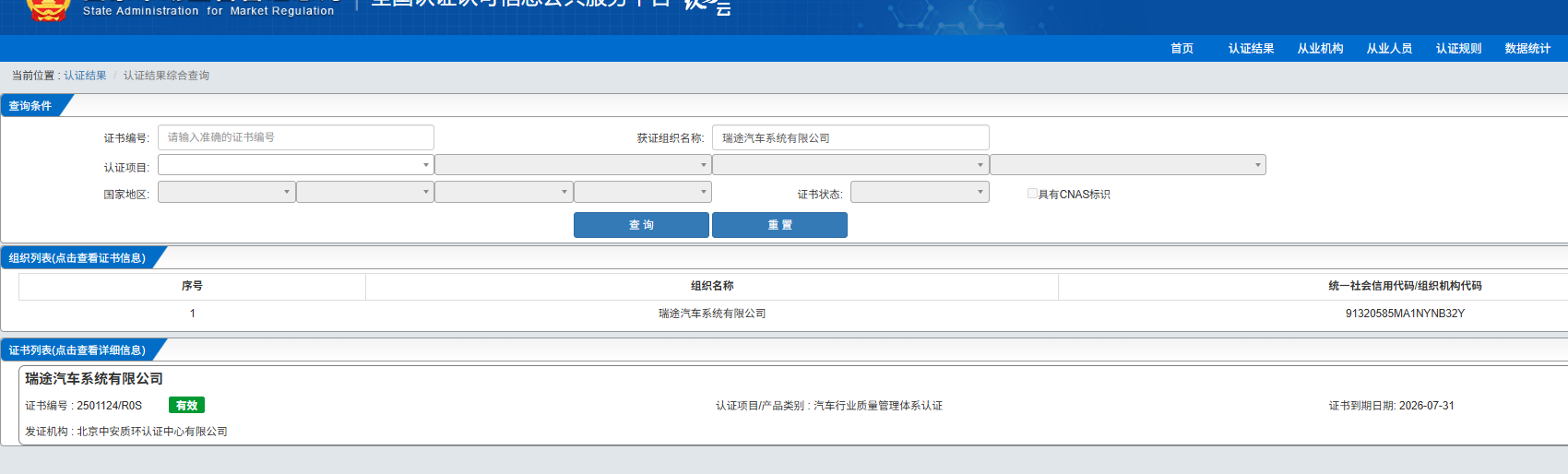This screenshot has height=474, width=1568.
Task: Expand the first 认证项目 dropdown
Action: pyautogui.click(x=296, y=165)
